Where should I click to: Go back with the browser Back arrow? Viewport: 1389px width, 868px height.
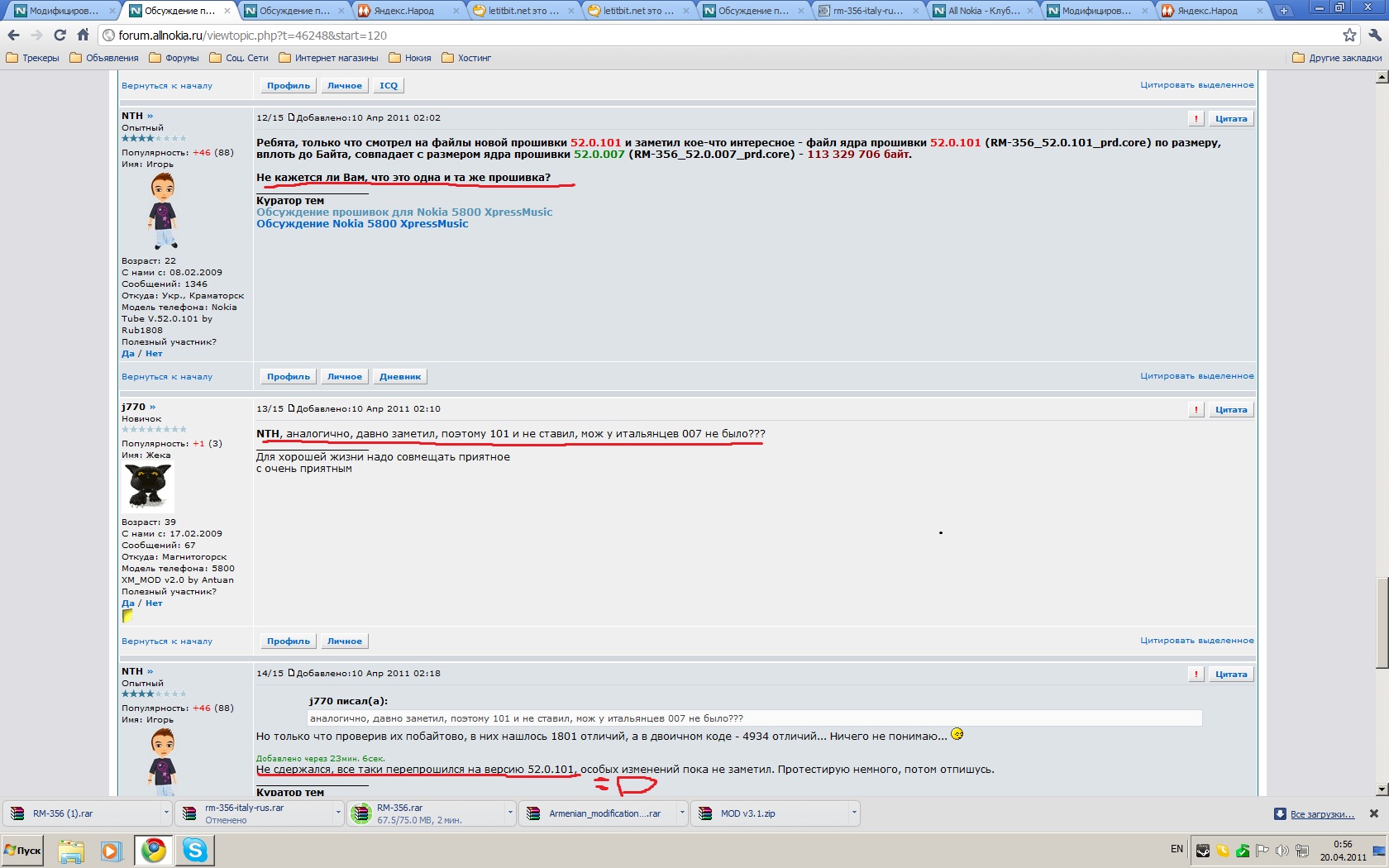click(13, 36)
